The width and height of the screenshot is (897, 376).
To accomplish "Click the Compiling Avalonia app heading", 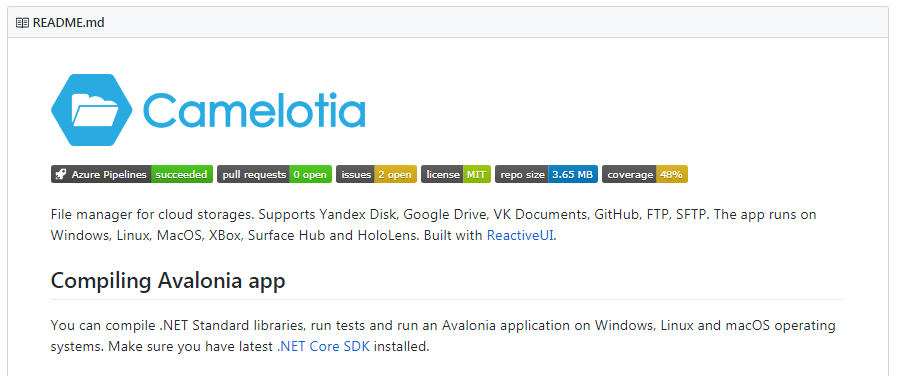I will click(x=168, y=281).
